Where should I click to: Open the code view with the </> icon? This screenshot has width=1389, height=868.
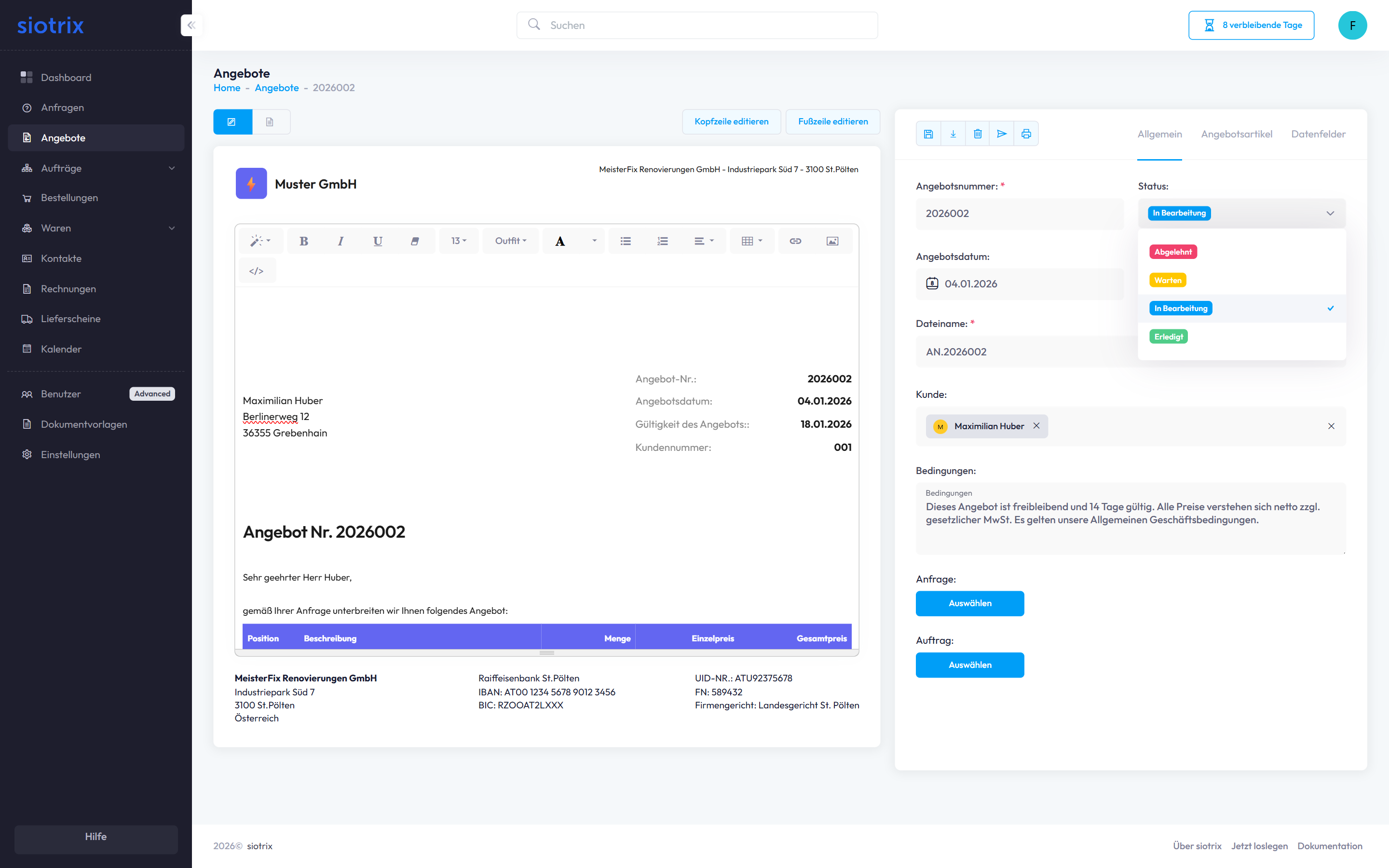point(257,271)
